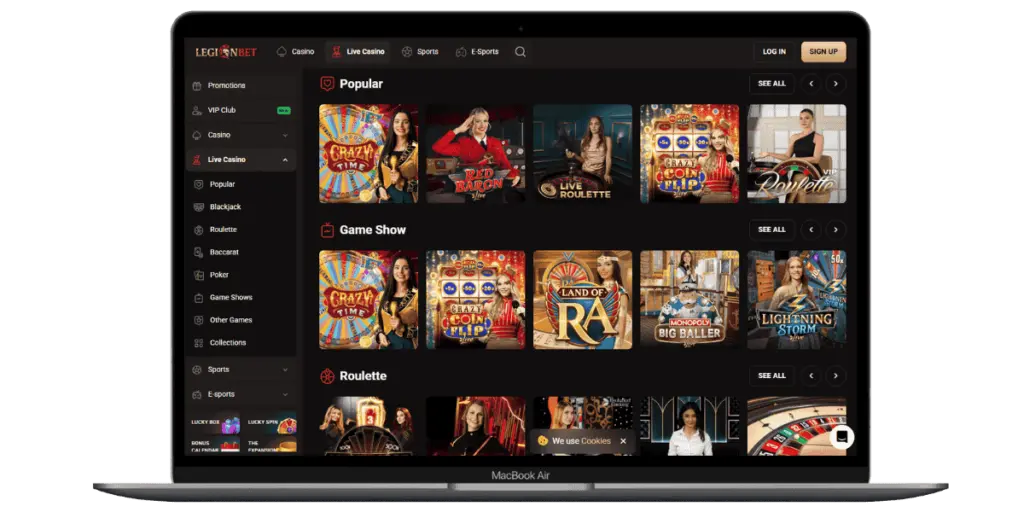The image size is (1024, 512).
Task: Open the Lightning Storm thumbnail
Action: (797, 300)
